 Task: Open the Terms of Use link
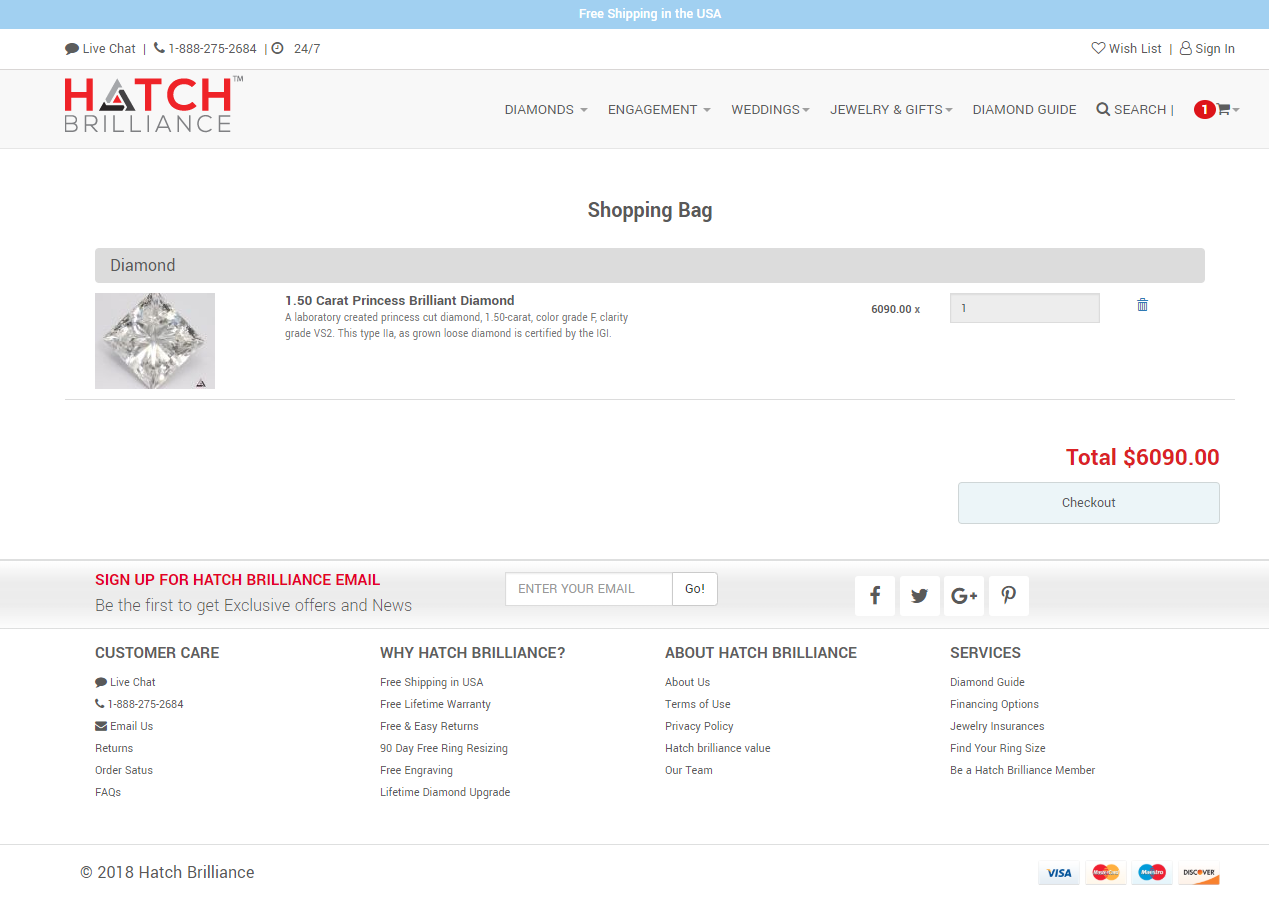698,704
